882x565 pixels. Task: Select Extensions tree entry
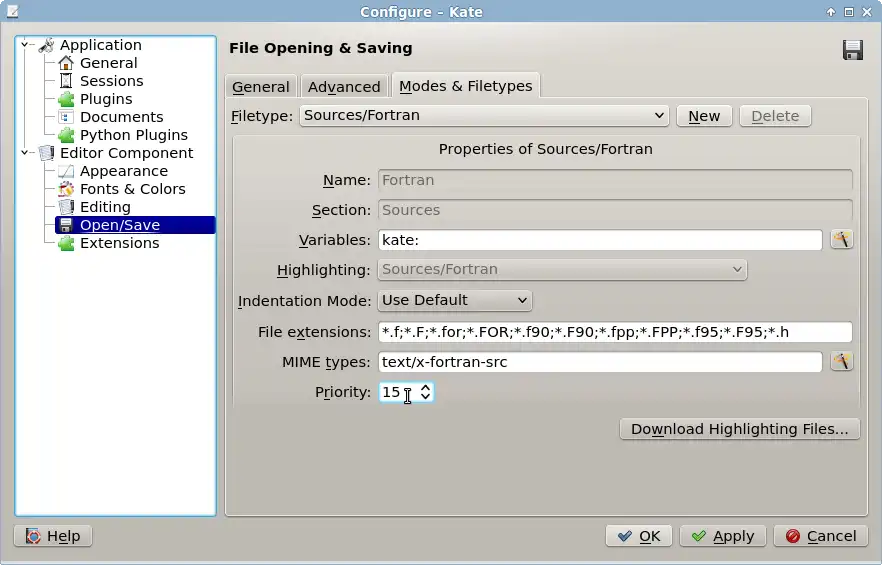(120, 243)
